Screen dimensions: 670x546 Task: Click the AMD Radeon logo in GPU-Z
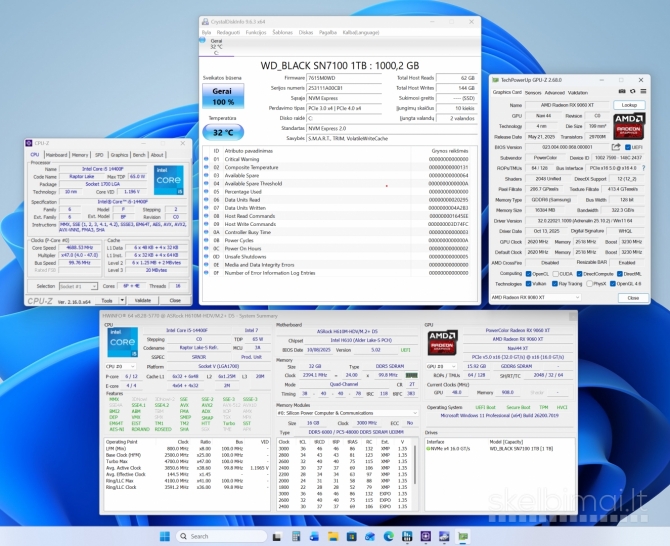click(x=629, y=126)
